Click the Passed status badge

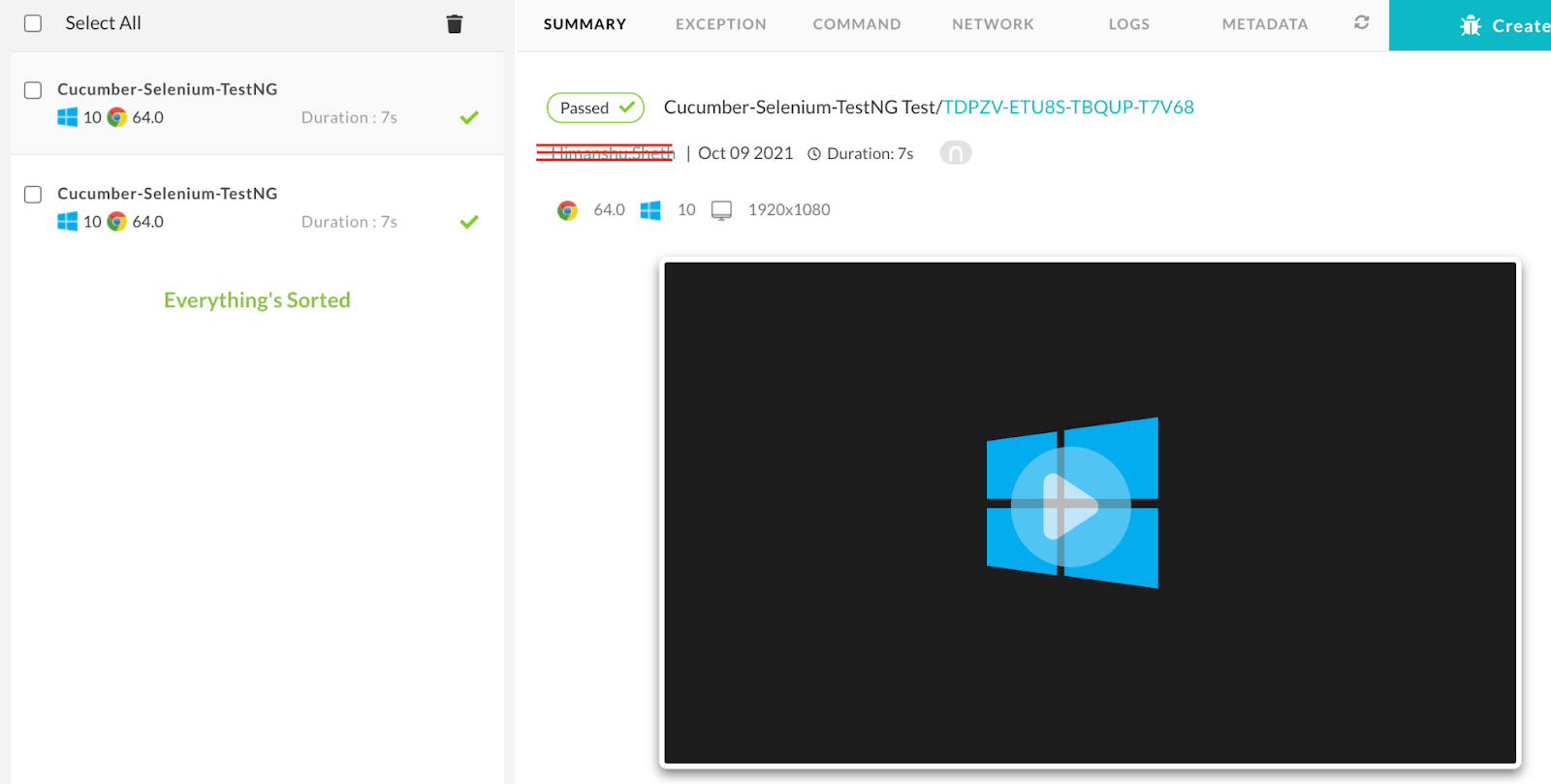596,108
